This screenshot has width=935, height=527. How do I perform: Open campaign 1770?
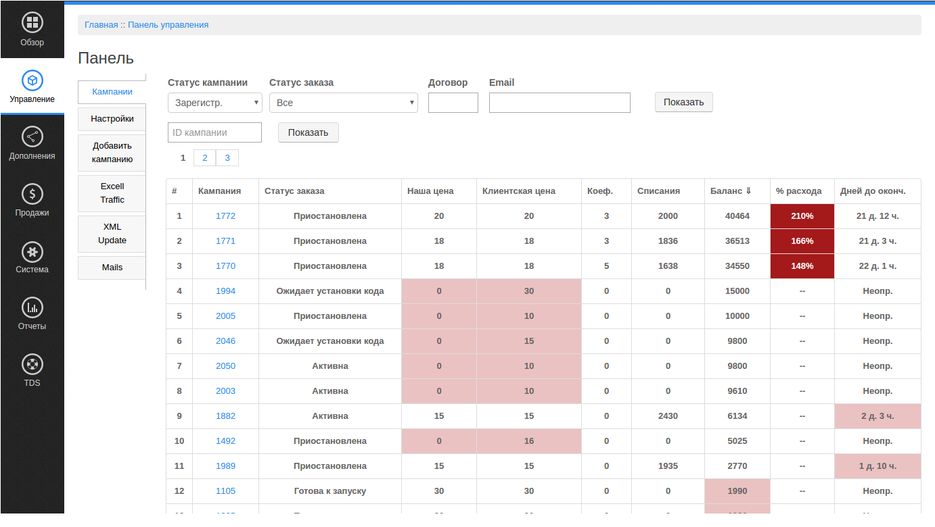pyautogui.click(x=225, y=266)
